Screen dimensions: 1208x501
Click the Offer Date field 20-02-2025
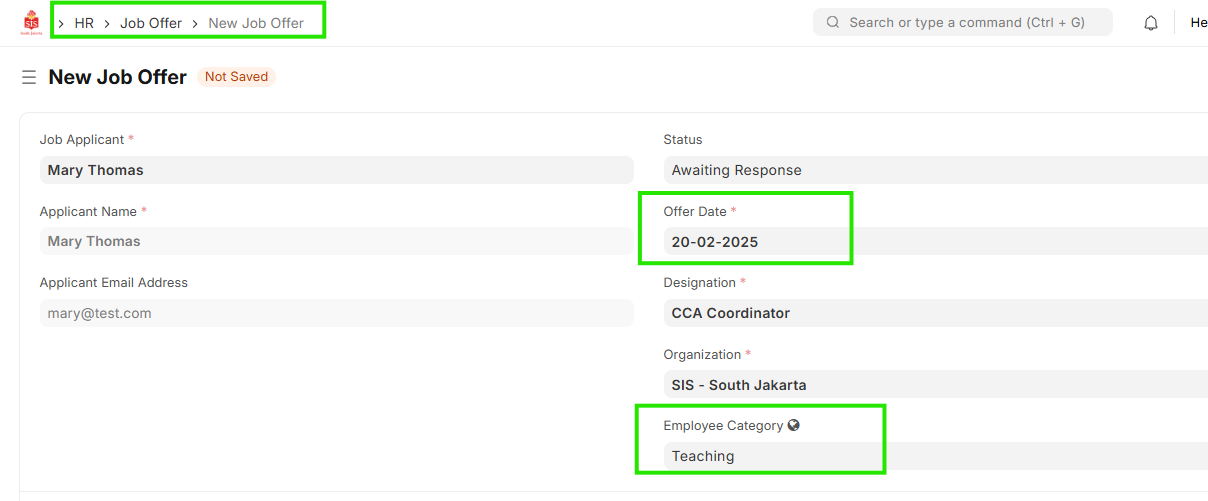click(935, 242)
